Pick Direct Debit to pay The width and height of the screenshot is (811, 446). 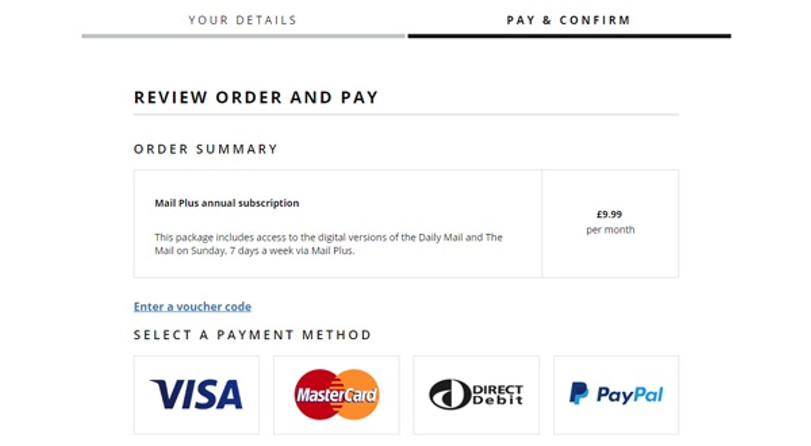476,394
